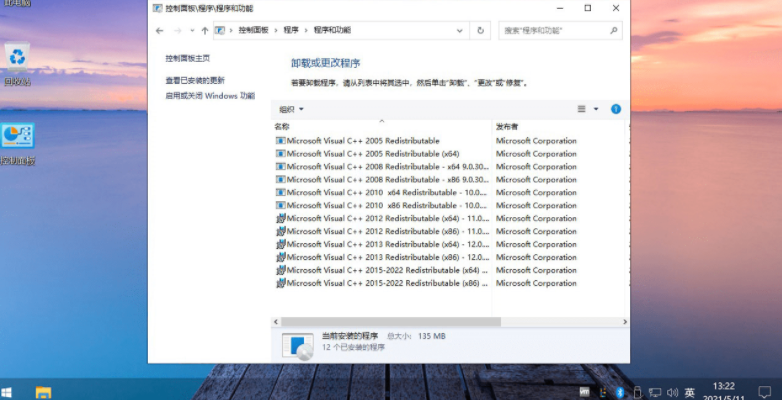Click the volume speaker tray icon
This screenshot has width=782, height=400.
point(672,393)
